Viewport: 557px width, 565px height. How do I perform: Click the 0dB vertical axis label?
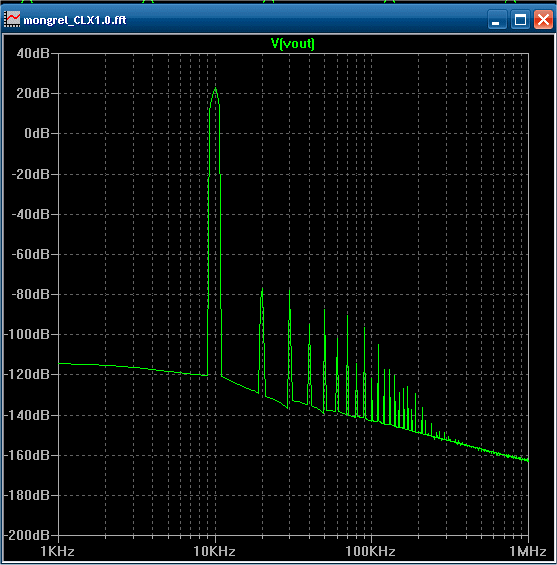tap(36, 133)
